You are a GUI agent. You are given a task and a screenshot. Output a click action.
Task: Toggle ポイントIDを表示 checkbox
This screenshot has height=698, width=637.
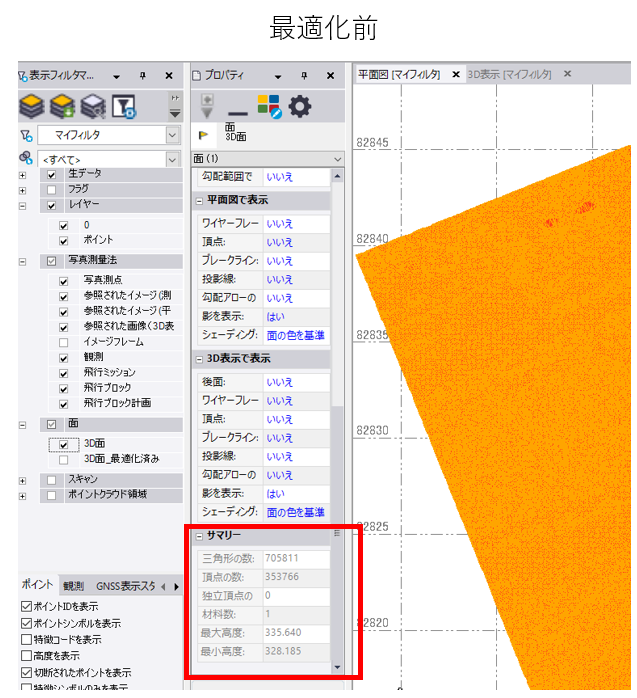click(x=26, y=607)
